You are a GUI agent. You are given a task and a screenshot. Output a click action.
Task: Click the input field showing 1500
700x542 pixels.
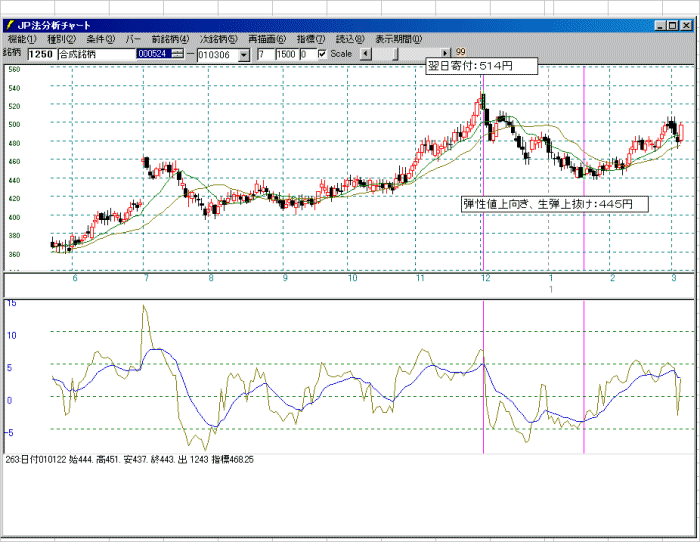click(286, 54)
